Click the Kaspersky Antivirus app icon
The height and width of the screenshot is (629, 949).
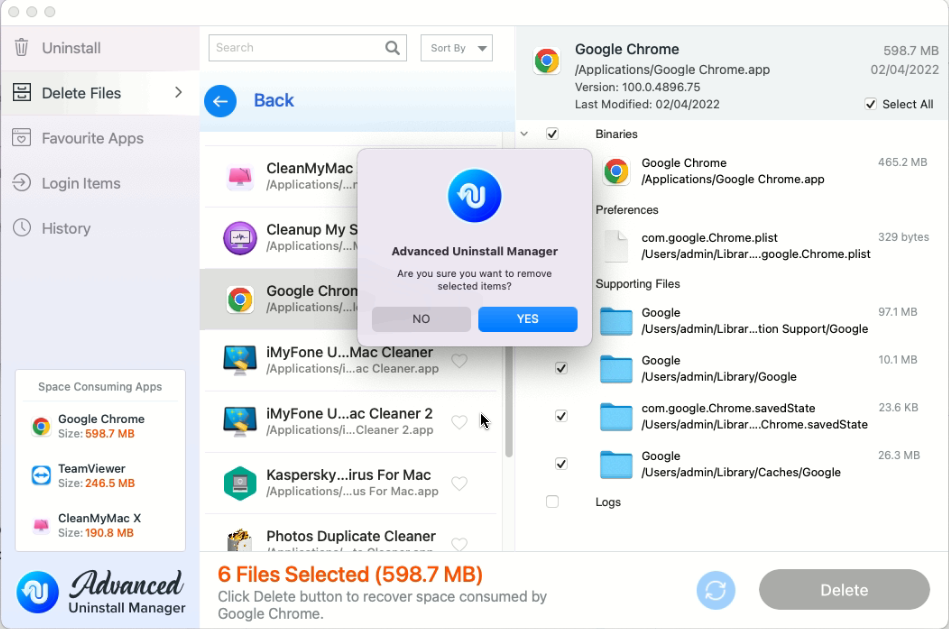pyautogui.click(x=240, y=483)
